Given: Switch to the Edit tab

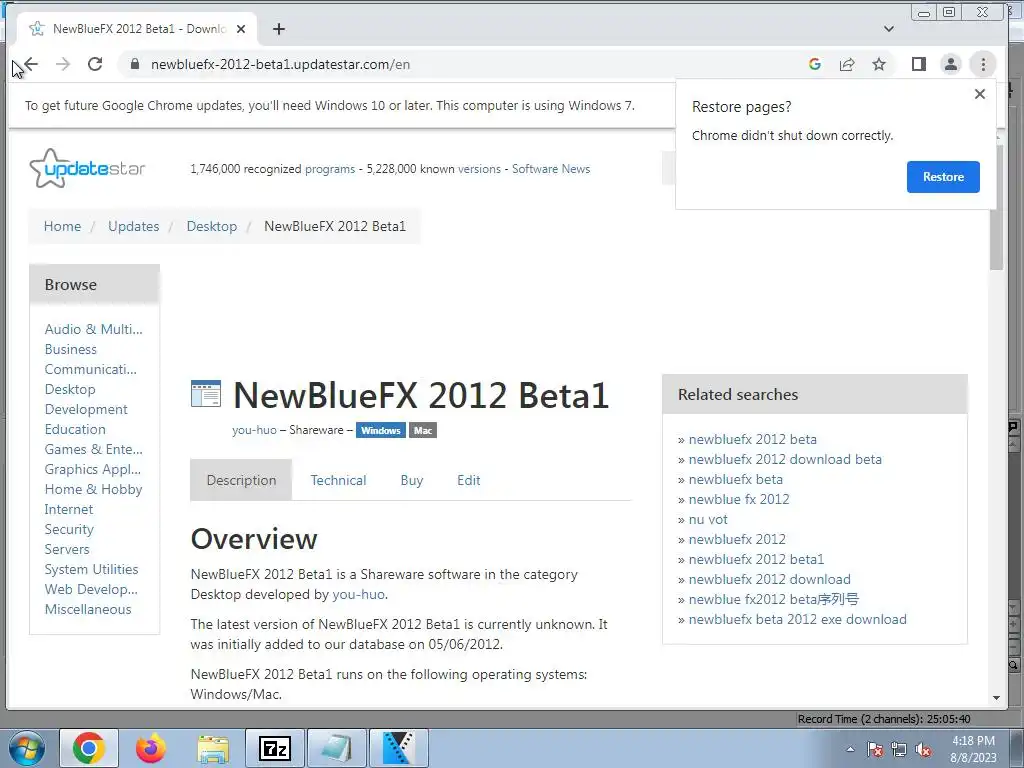Looking at the screenshot, I should point(468,480).
